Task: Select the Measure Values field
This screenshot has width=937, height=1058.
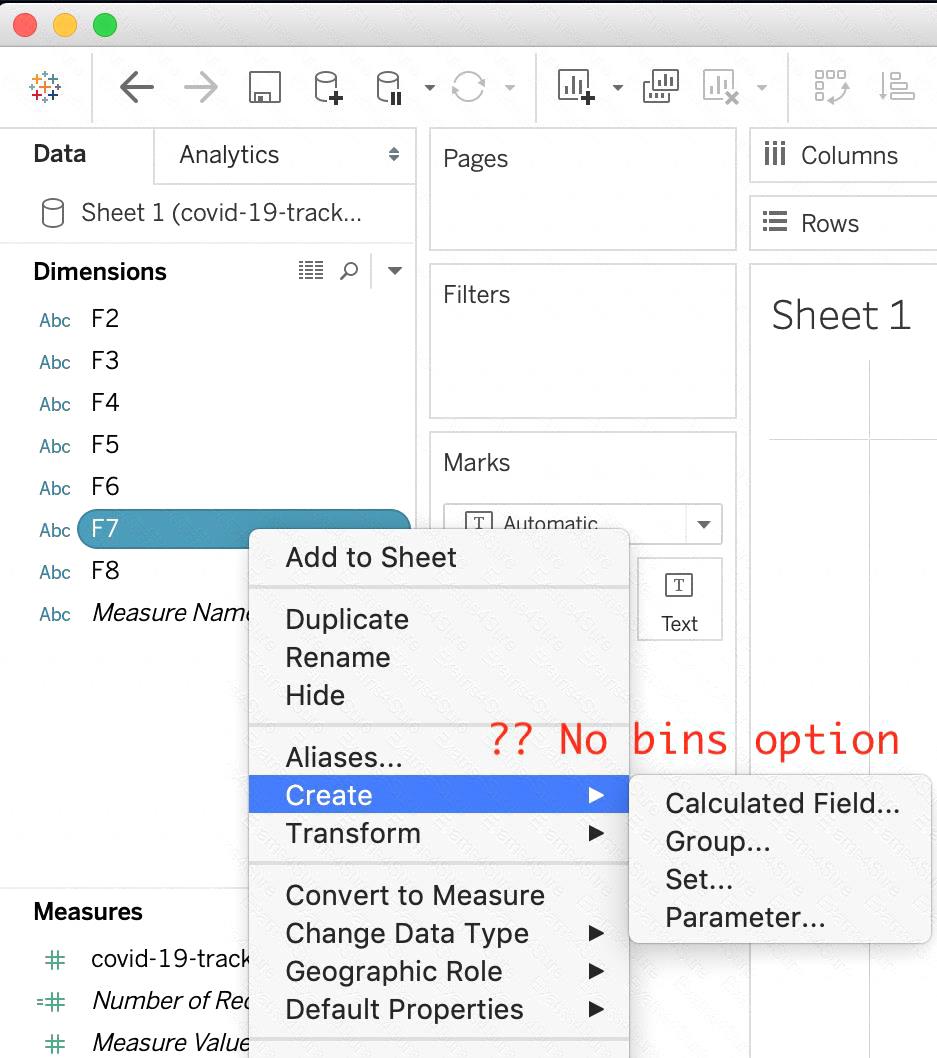Action: [171, 1042]
